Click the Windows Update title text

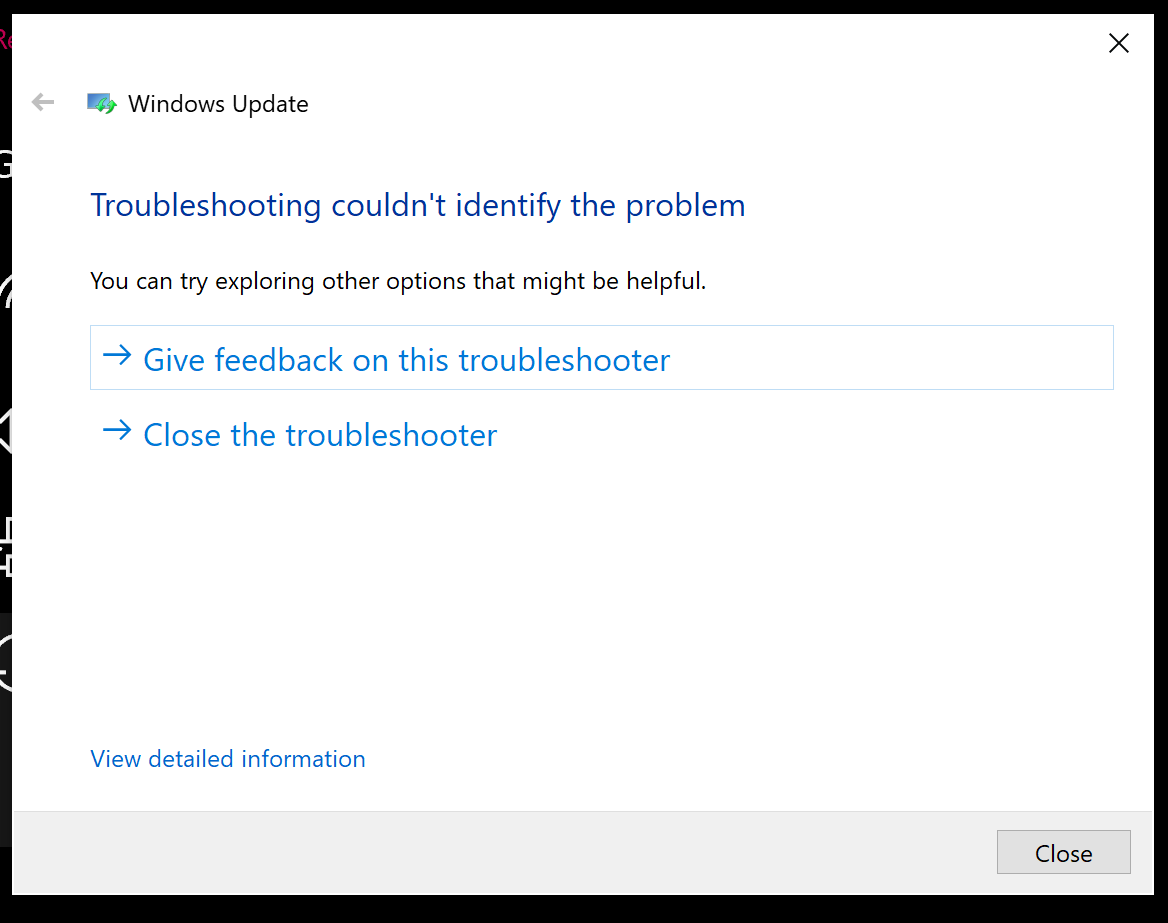[x=218, y=104]
